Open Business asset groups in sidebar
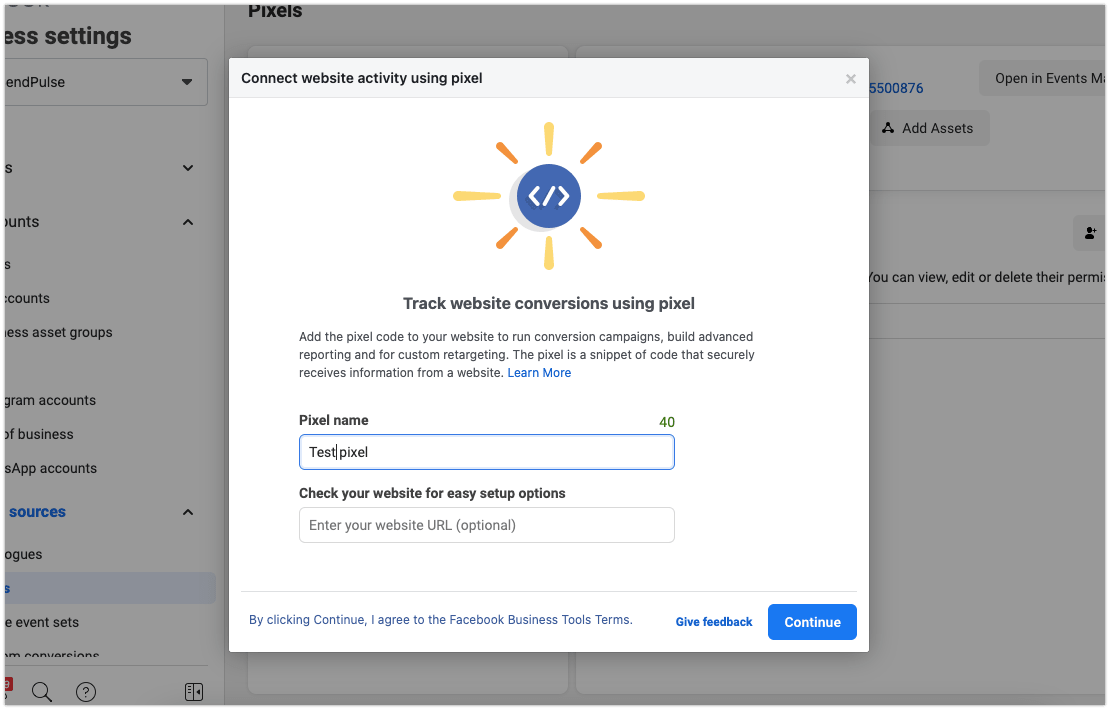 (58, 332)
